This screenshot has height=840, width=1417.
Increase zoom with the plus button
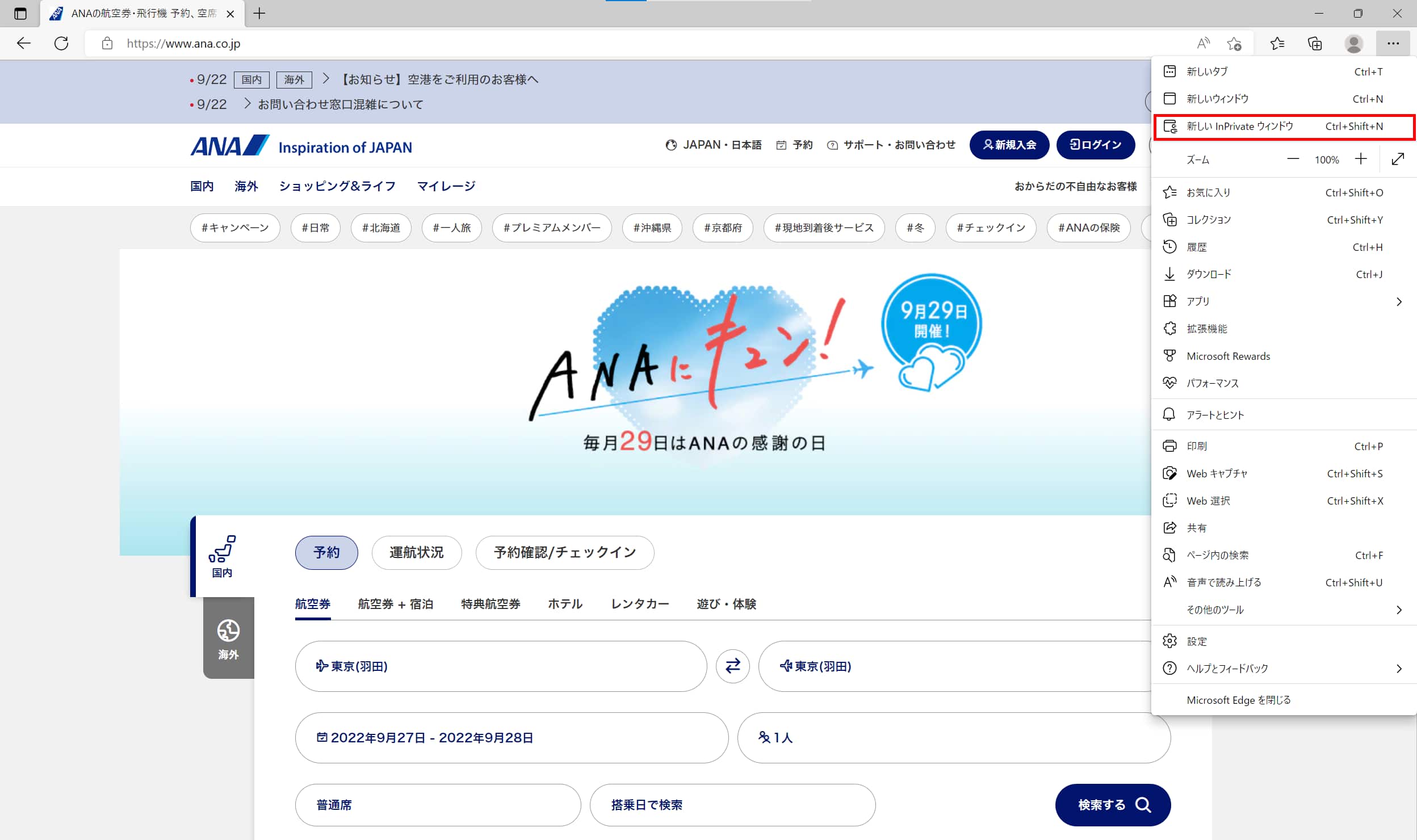pos(1361,159)
